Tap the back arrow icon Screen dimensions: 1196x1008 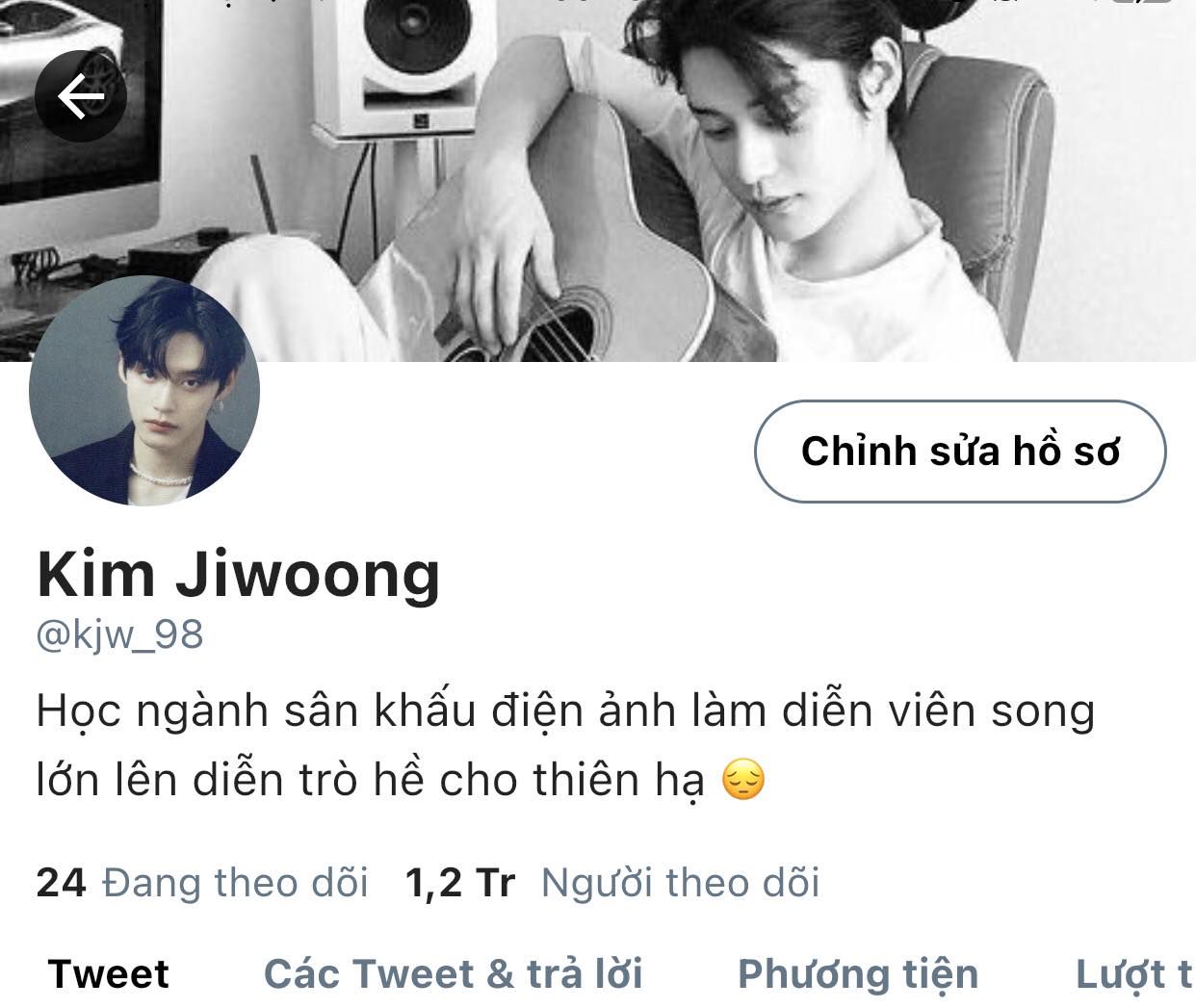[x=81, y=96]
